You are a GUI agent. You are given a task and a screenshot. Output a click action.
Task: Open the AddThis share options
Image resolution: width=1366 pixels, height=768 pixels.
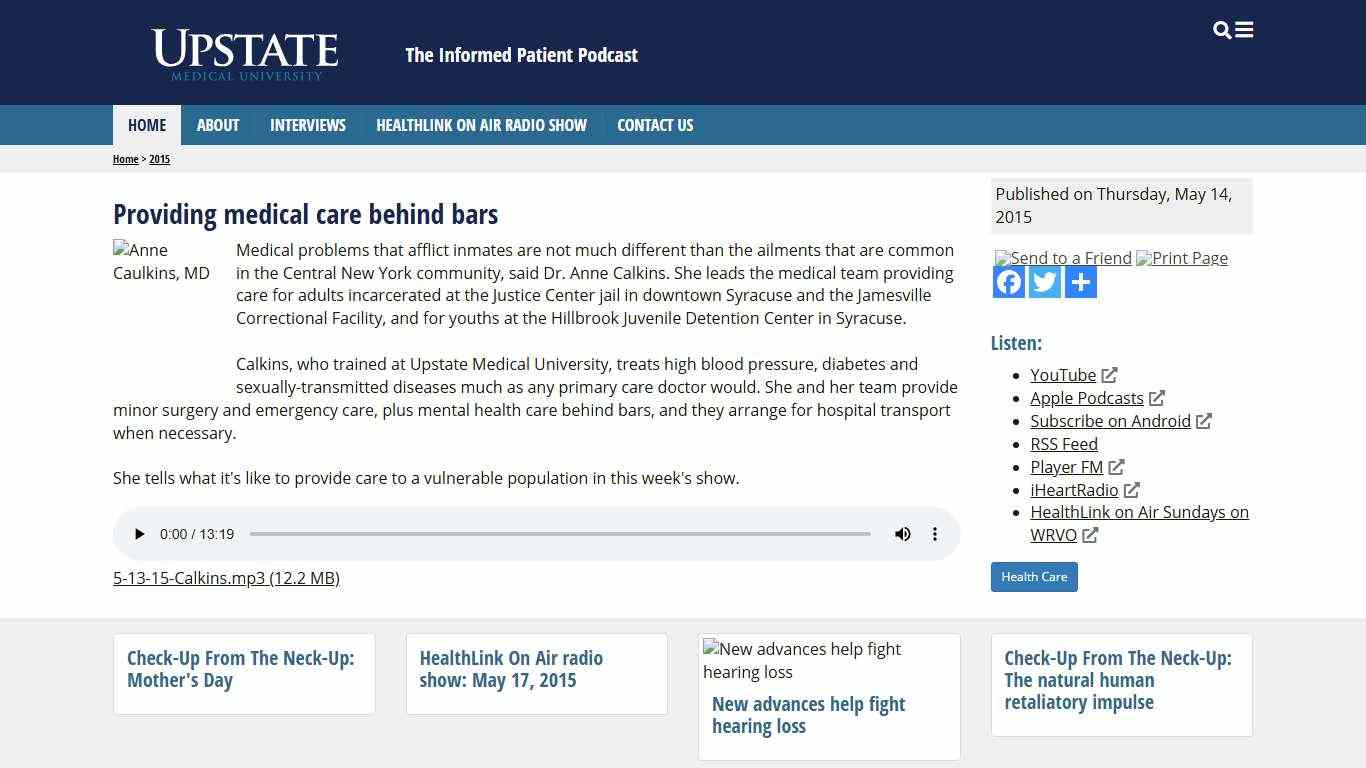pos(1080,282)
